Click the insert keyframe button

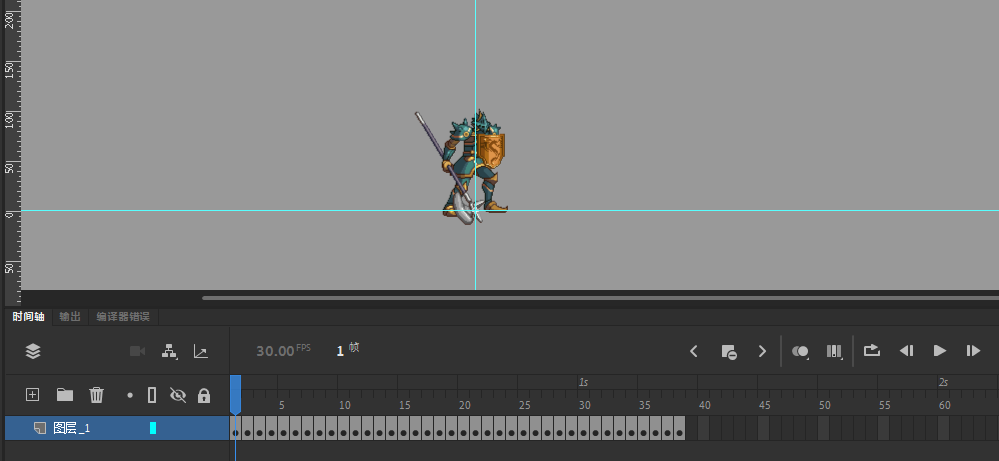click(x=729, y=351)
